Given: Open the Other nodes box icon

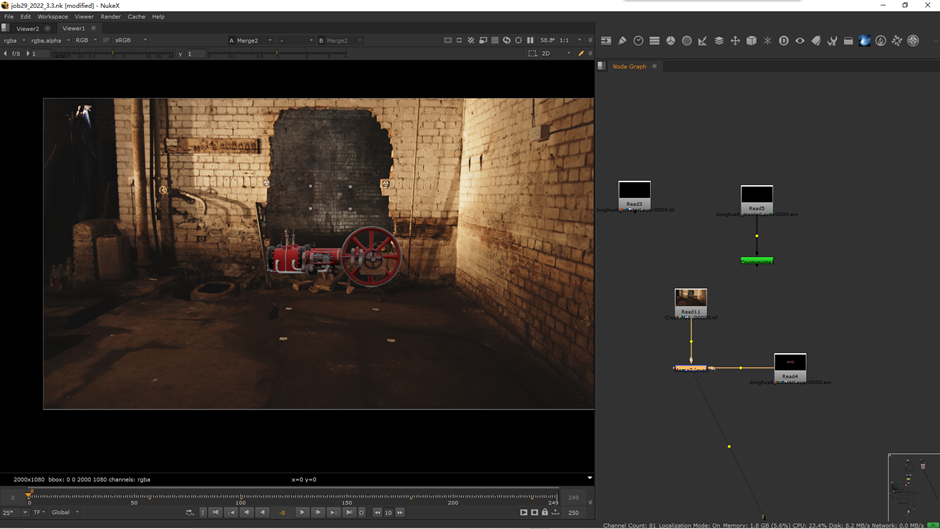Looking at the screenshot, I should coord(848,41).
